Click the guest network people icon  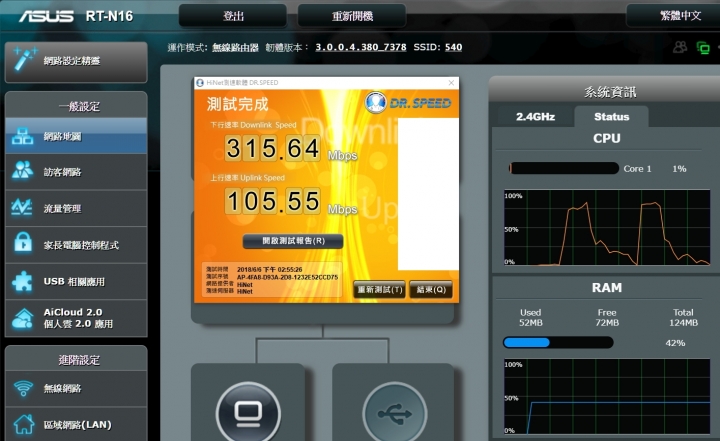[22, 171]
